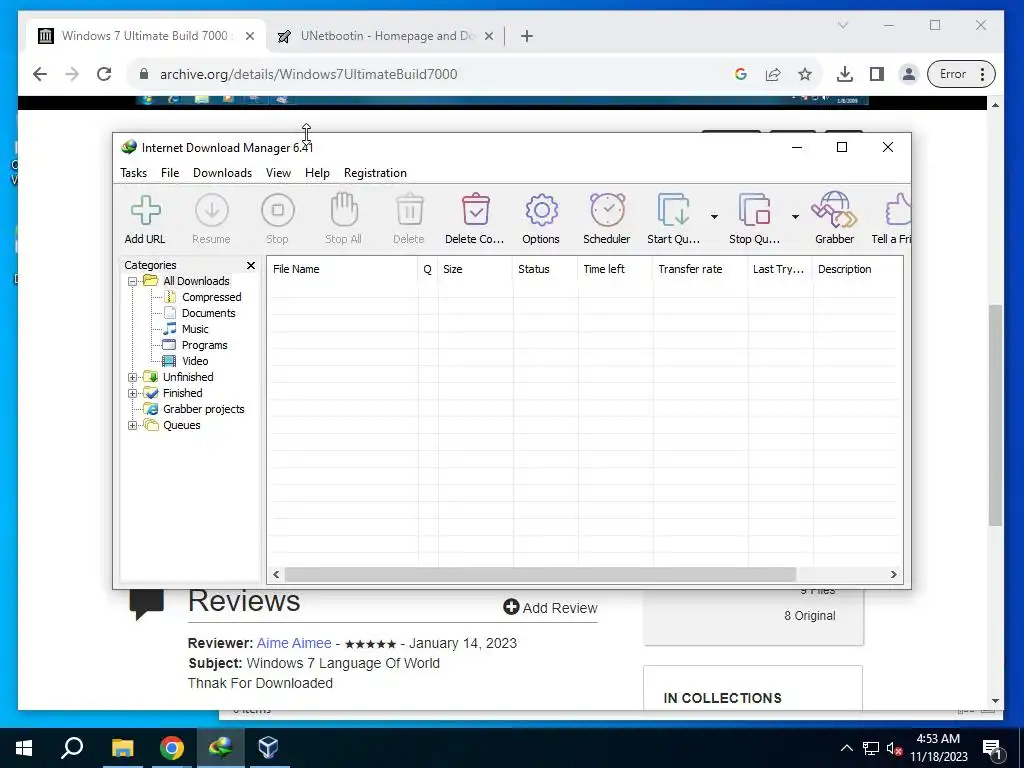Click the Error menu button in Chrome
Image resolution: width=1024 pixels, height=768 pixels.
961,74
